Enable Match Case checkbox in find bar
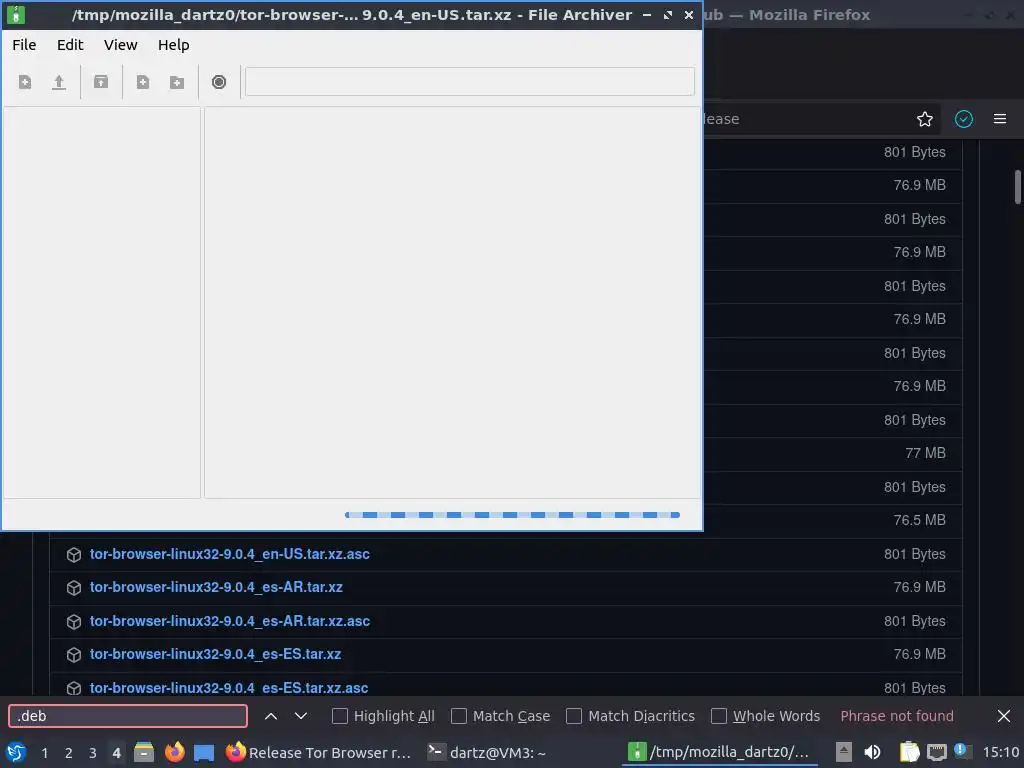 pos(459,716)
